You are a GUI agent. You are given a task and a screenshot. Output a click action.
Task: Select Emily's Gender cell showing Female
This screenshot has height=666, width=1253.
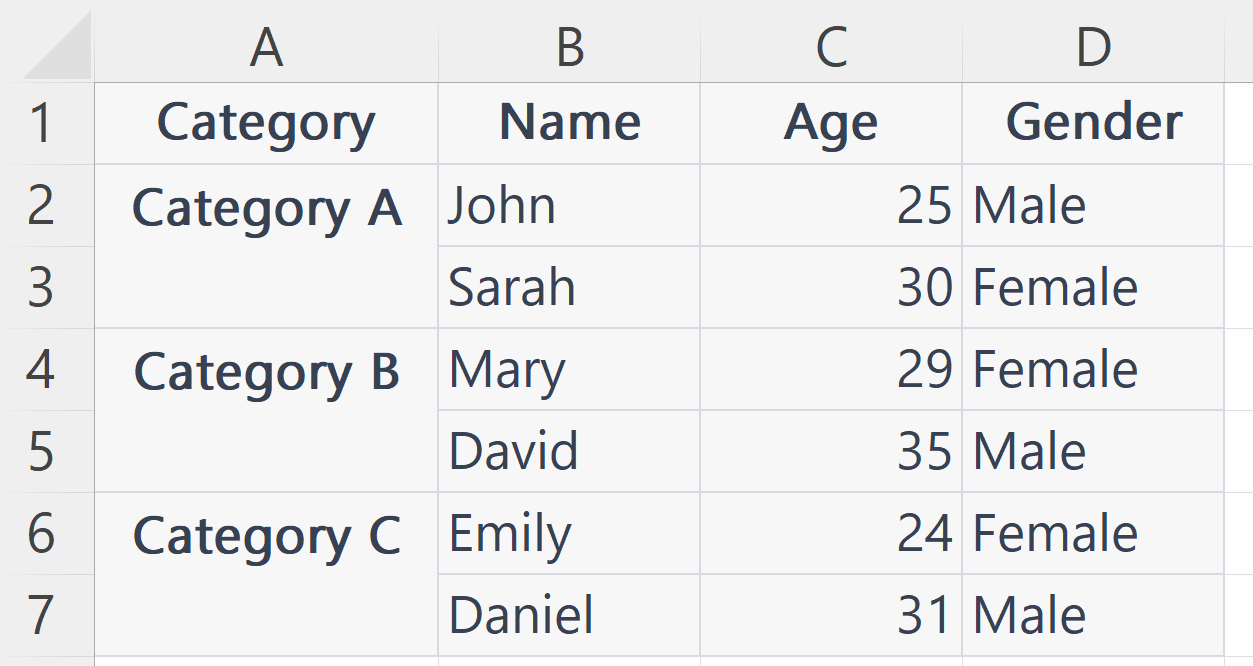tap(1092, 532)
